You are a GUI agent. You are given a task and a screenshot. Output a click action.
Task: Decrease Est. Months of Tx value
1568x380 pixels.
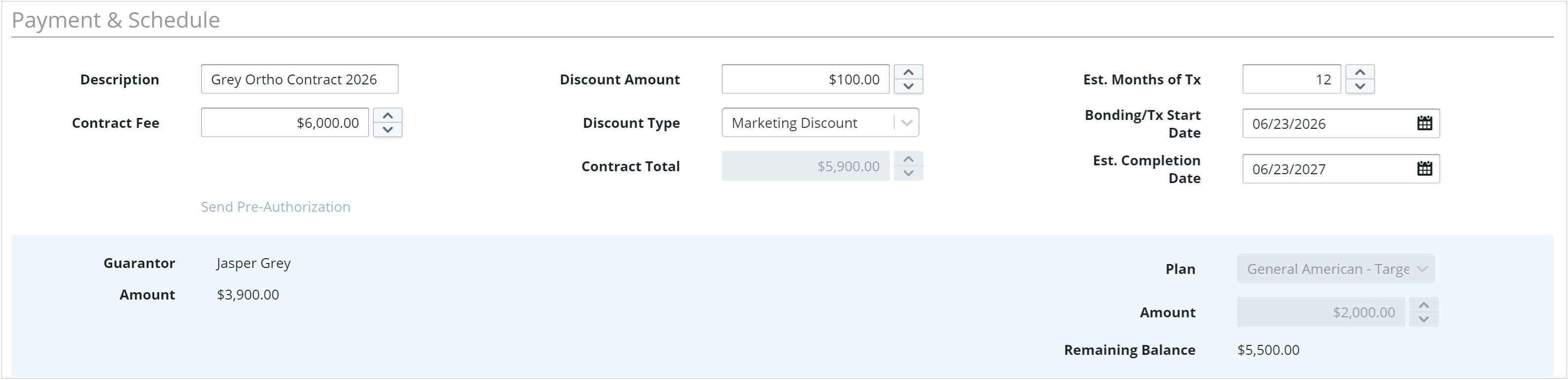click(1360, 86)
